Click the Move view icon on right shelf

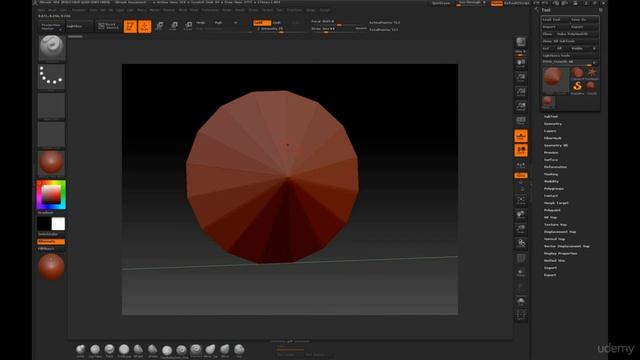point(521,214)
